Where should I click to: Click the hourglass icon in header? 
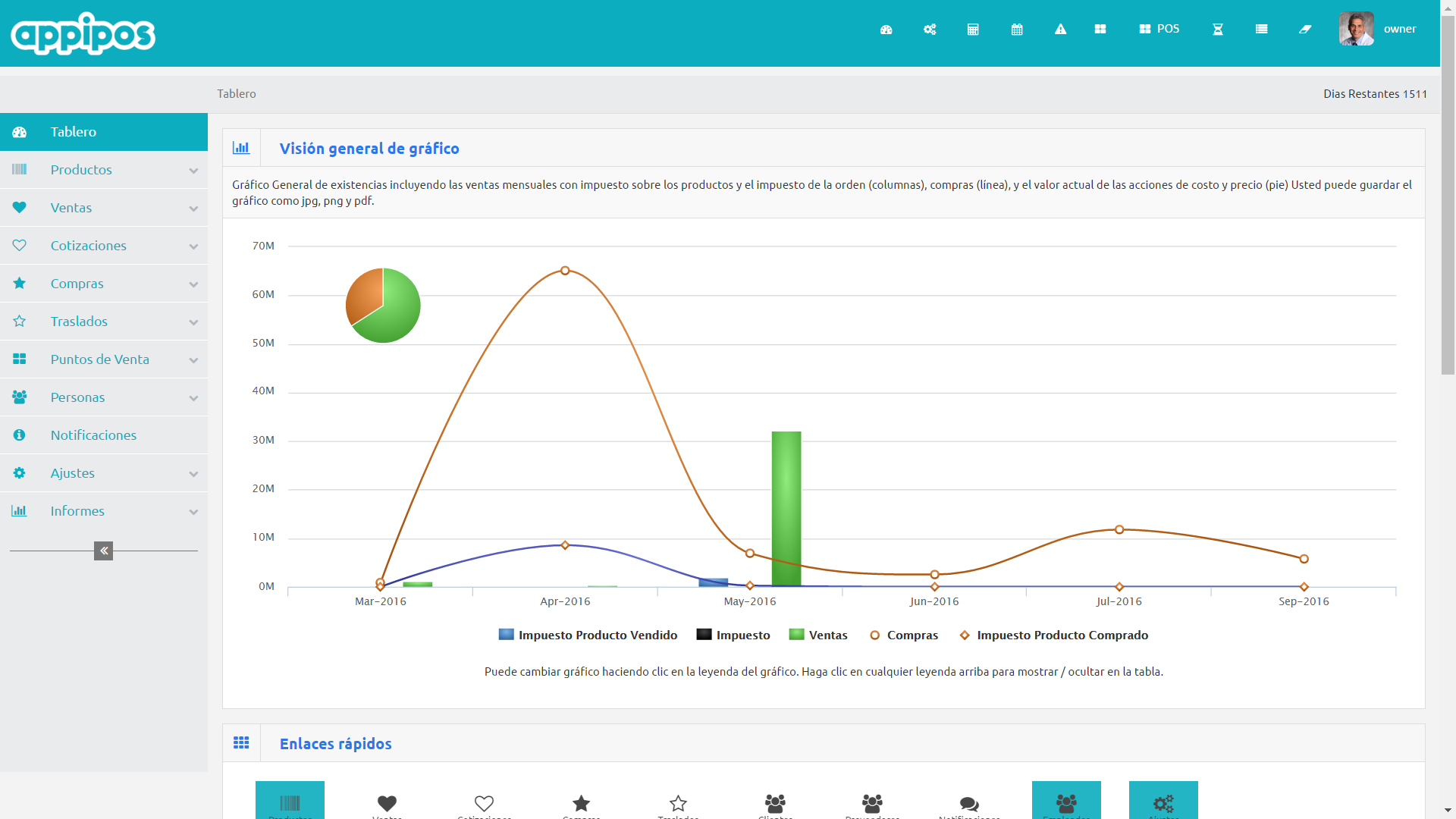click(x=1218, y=30)
